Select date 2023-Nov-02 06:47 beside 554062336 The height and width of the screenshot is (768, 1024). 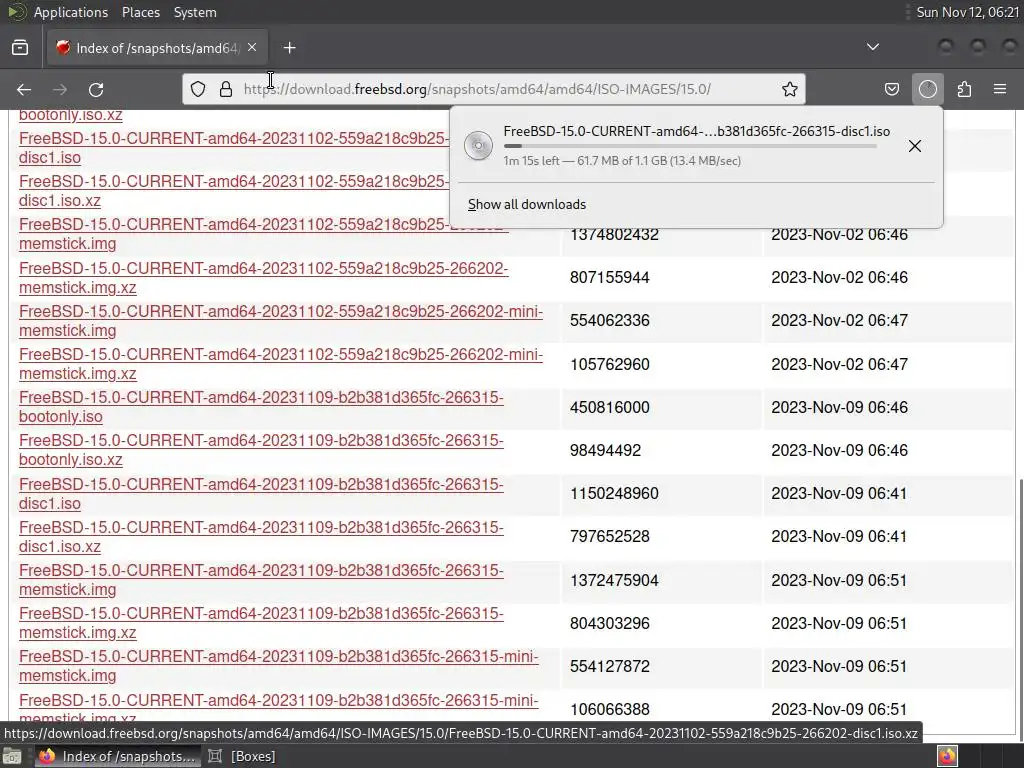(x=839, y=321)
